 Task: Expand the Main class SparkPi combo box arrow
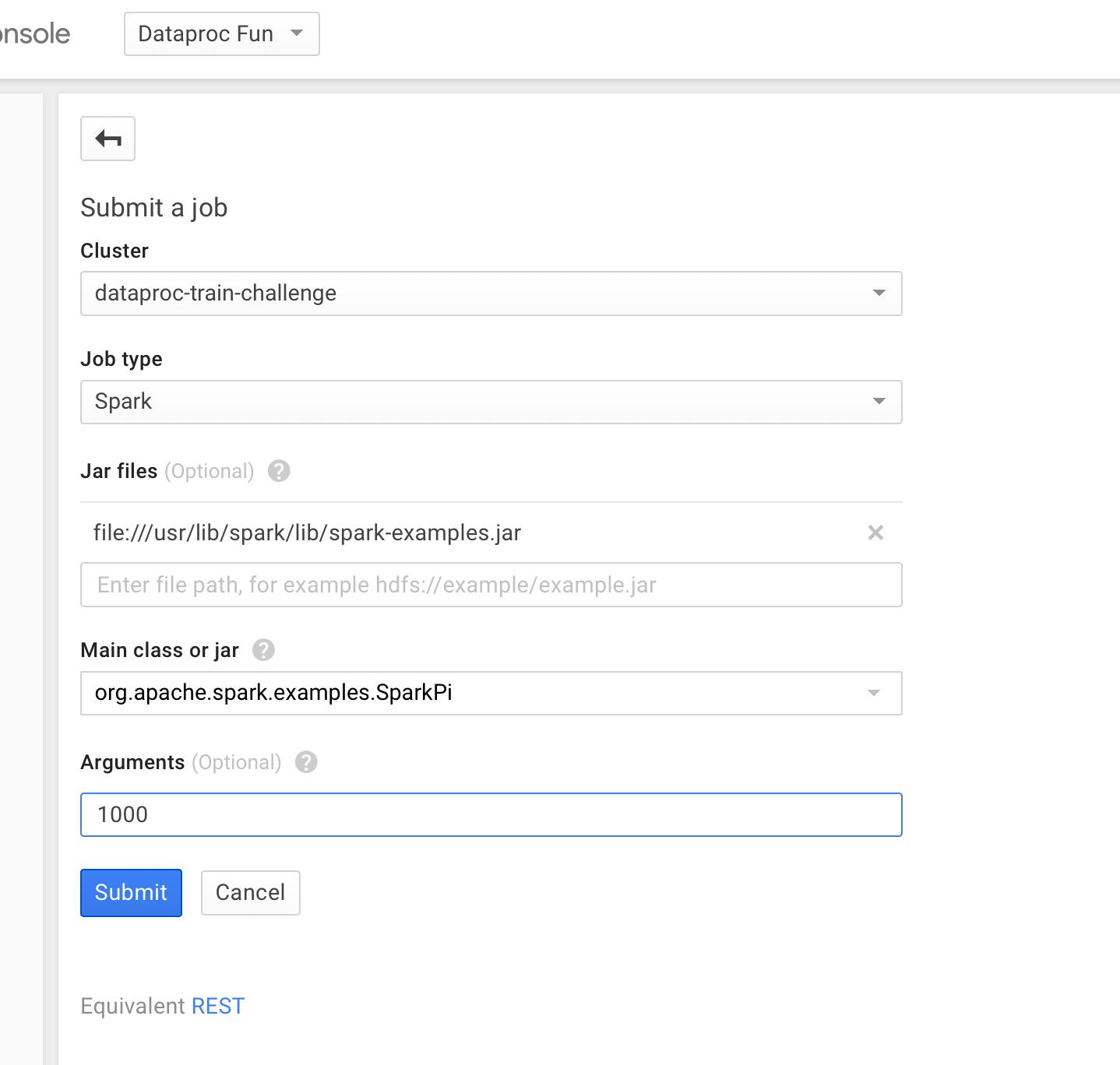coord(874,693)
